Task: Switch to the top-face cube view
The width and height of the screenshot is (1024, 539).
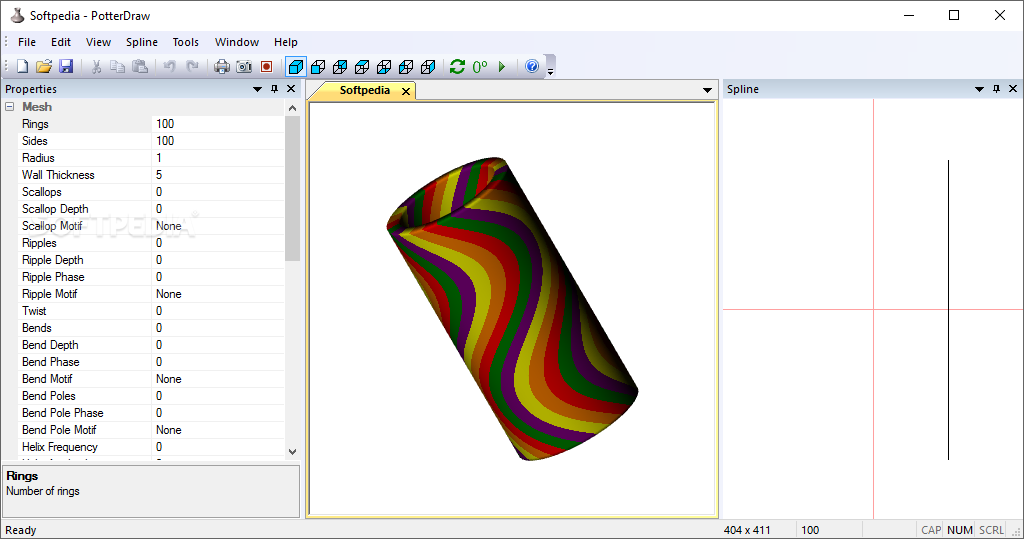Action: (362, 67)
